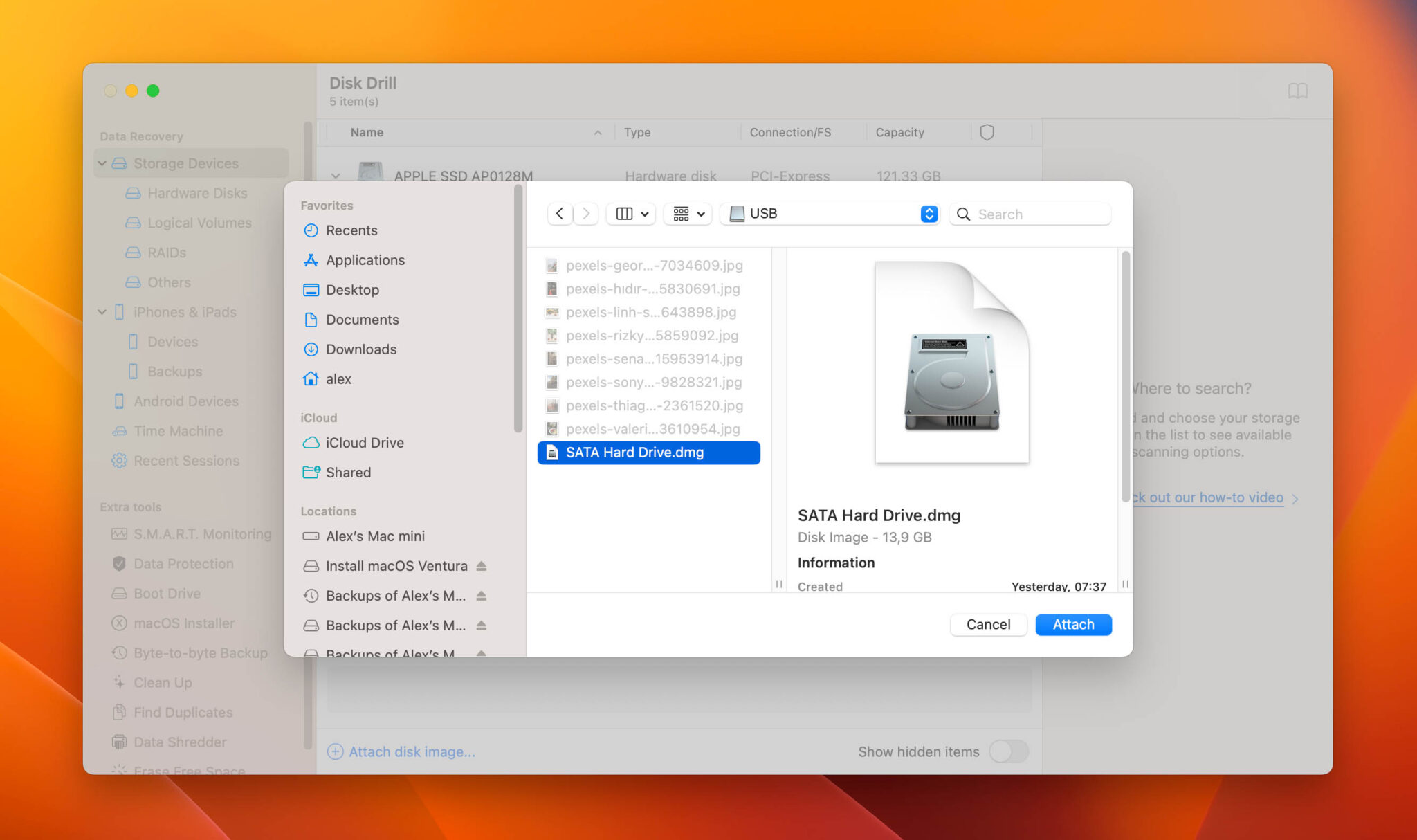
Task: Select Data Protection under Extra tools
Action: [183, 563]
